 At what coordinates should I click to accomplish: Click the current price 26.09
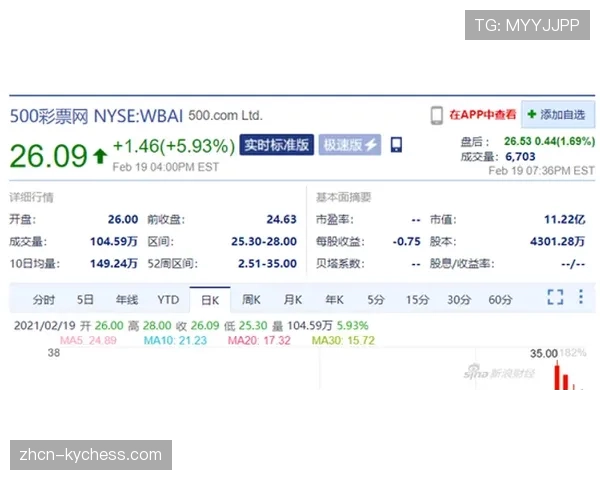(x=49, y=156)
